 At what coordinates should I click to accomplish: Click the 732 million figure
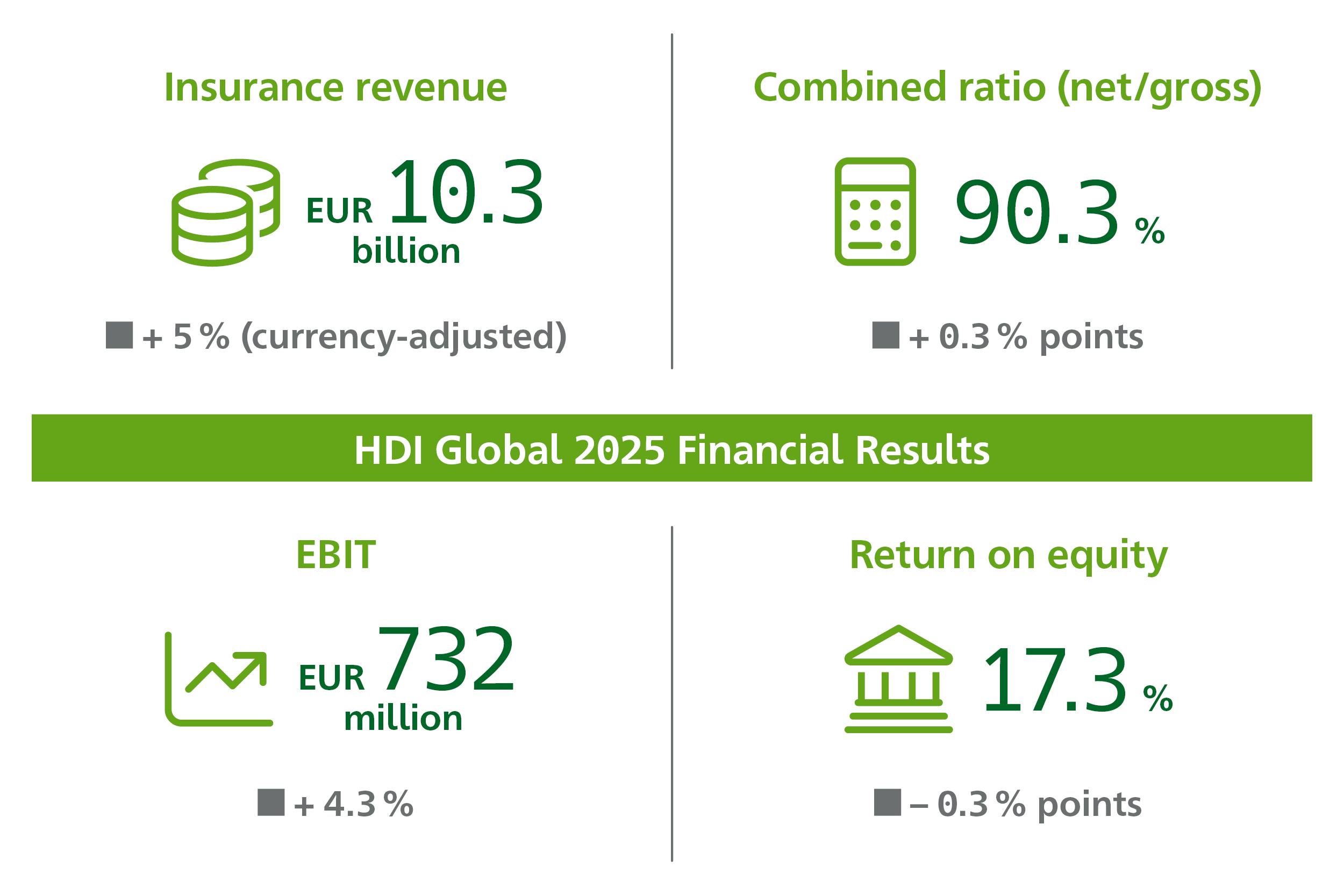pos(446,659)
